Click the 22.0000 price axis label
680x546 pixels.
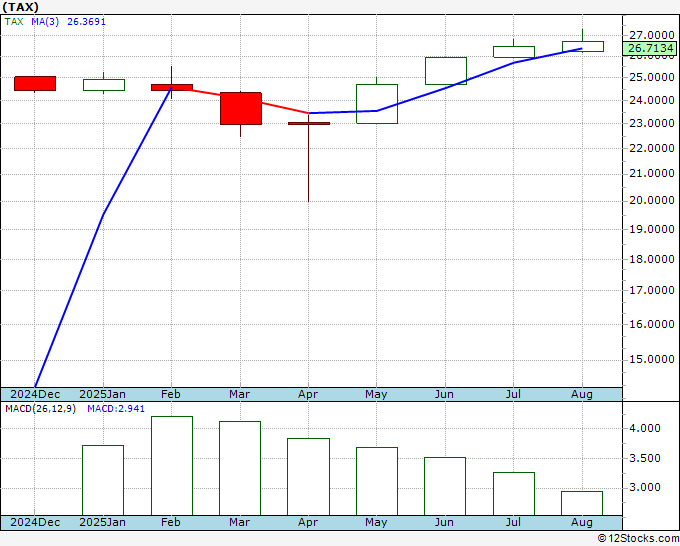651,148
